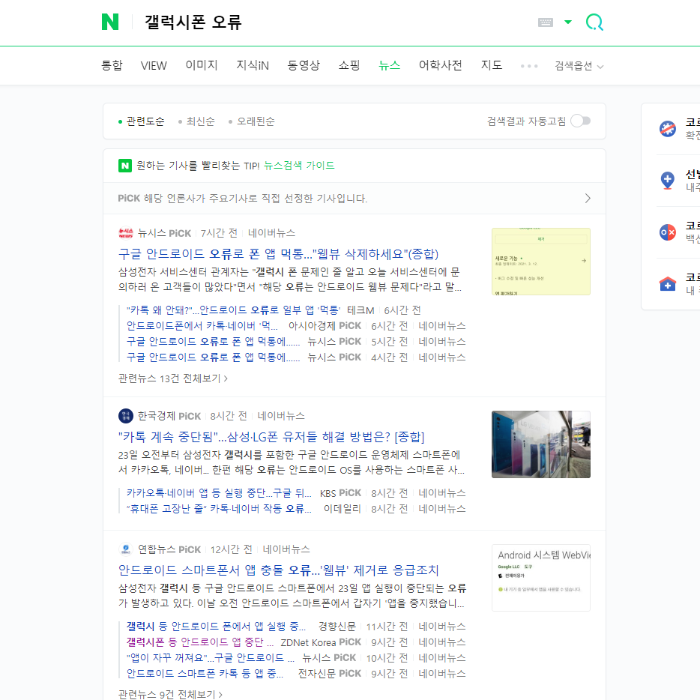The height and width of the screenshot is (700, 700).
Task: Click the sidebar OX quiz icon
Action: pos(667,232)
